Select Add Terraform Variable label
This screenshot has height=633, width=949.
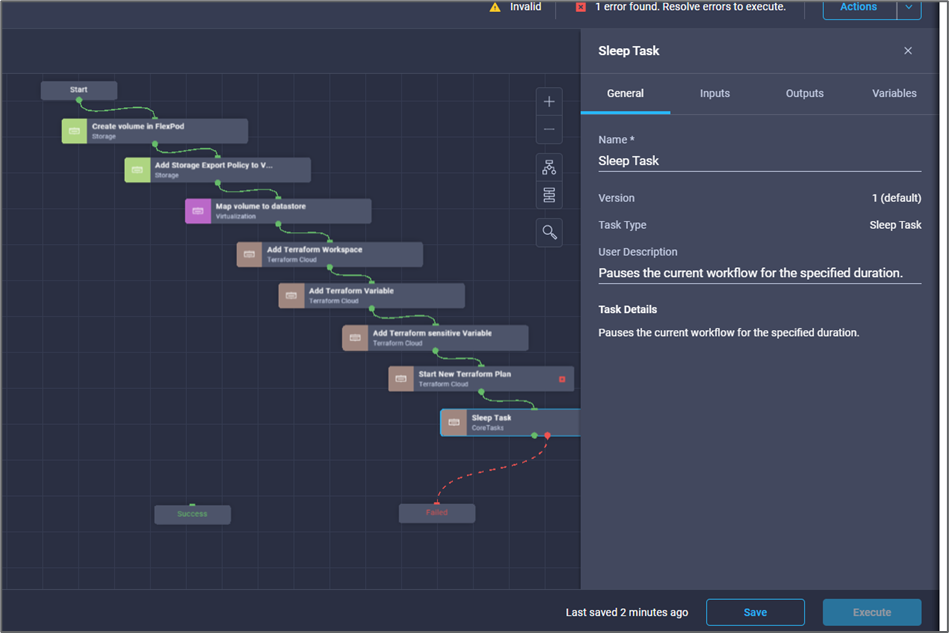pos(351,290)
